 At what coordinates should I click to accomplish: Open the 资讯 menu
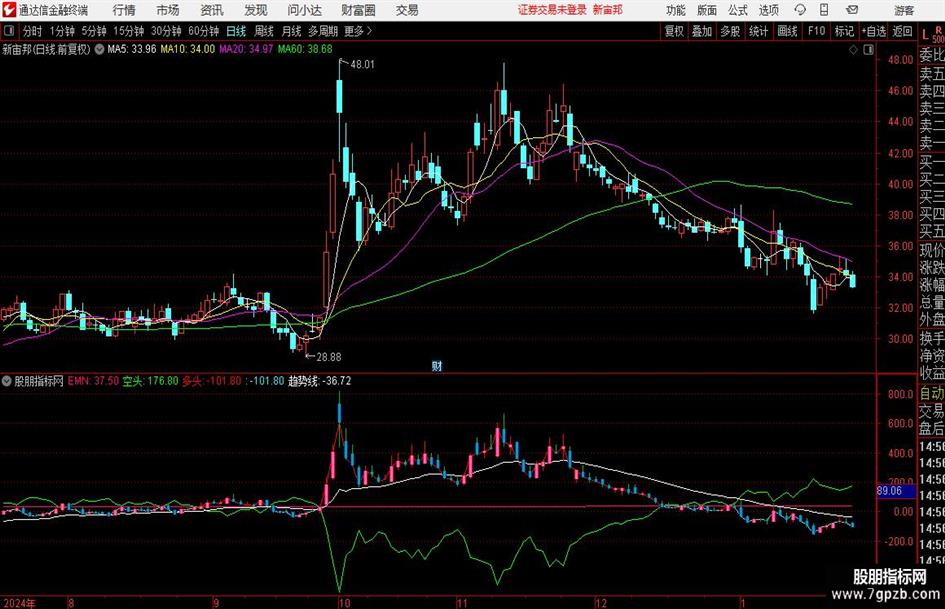[x=212, y=10]
